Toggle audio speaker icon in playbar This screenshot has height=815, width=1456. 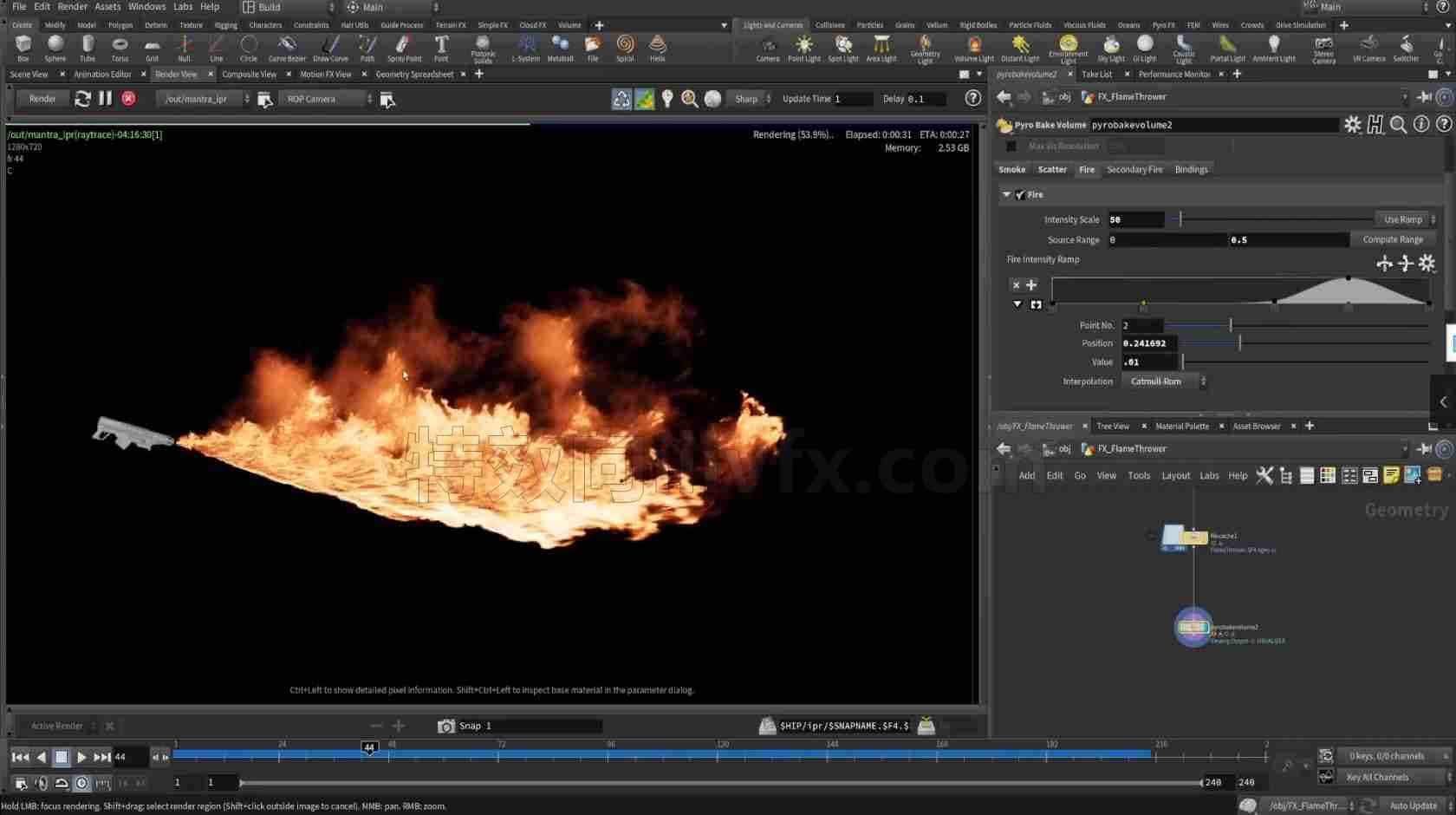coord(41,783)
